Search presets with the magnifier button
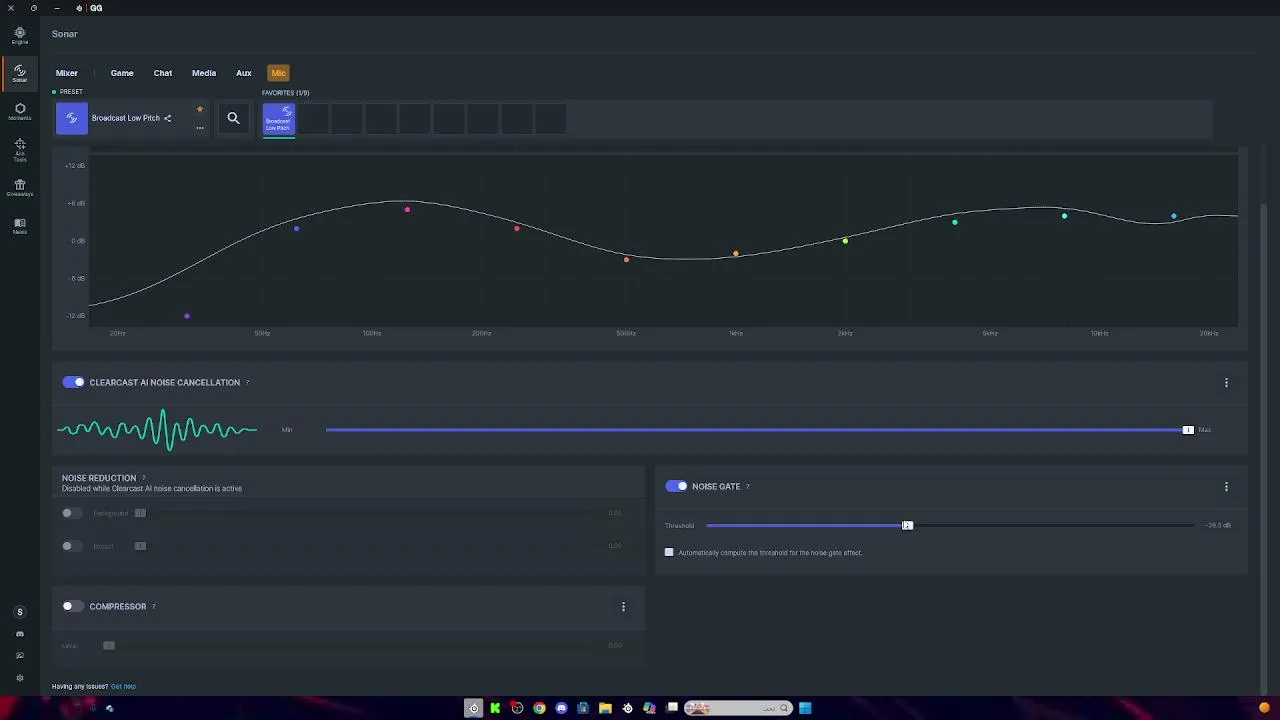1280x720 pixels. coord(233,118)
